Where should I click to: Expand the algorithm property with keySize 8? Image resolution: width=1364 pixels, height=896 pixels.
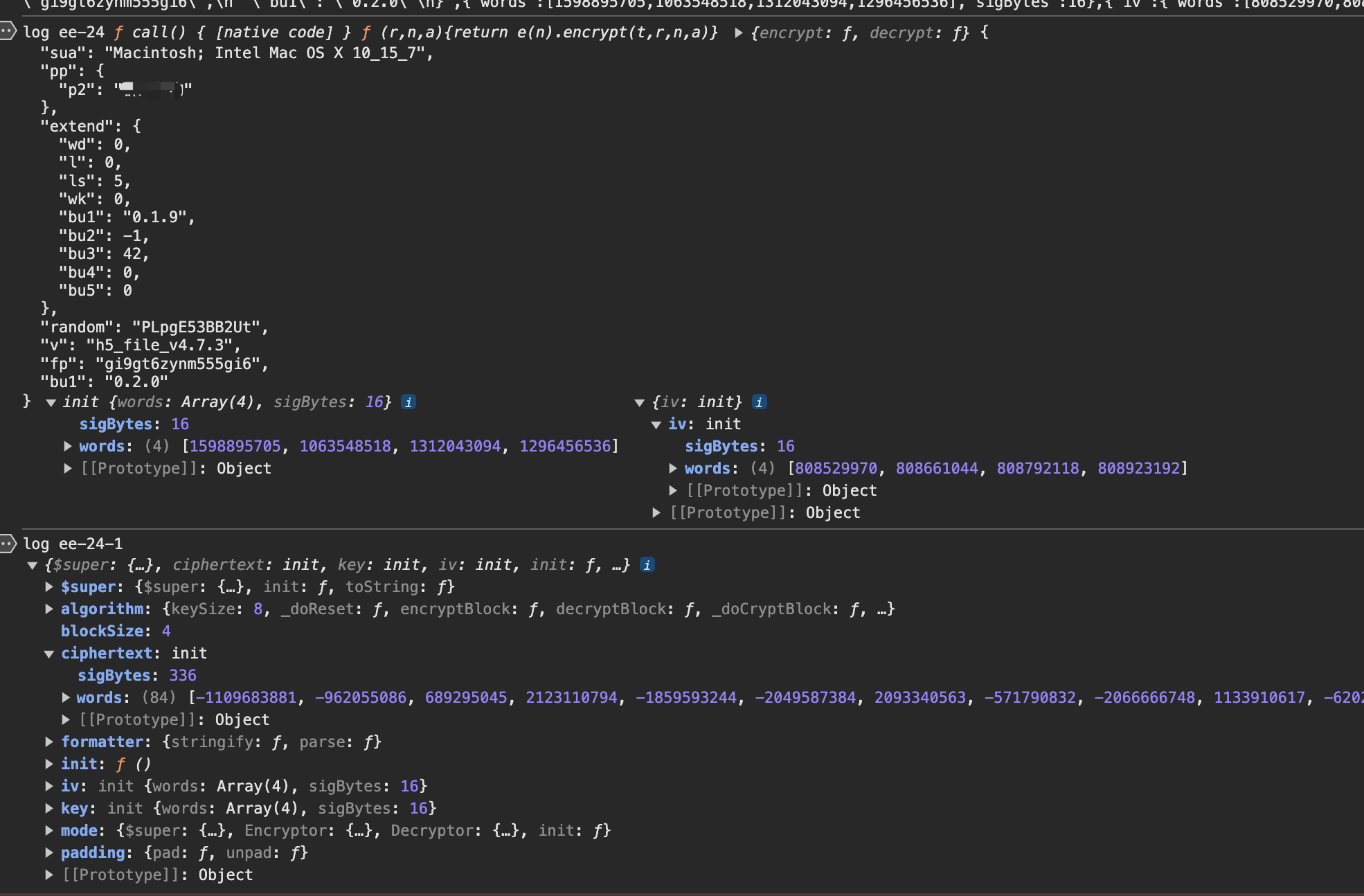[x=49, y=609]
